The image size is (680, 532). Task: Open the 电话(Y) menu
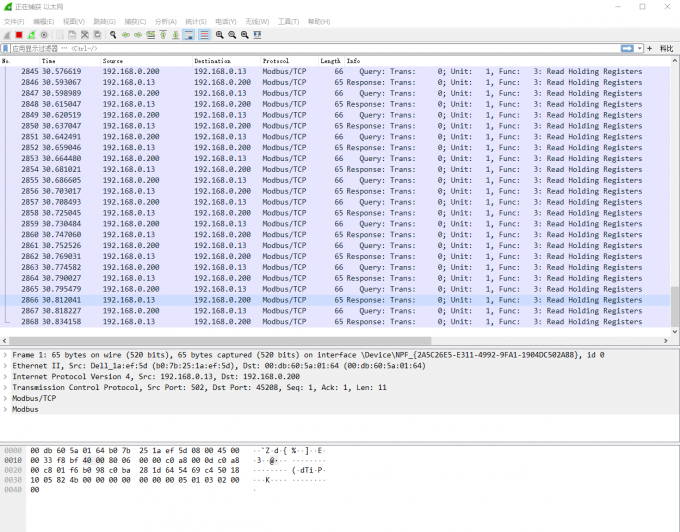click(x=226, y=22)
